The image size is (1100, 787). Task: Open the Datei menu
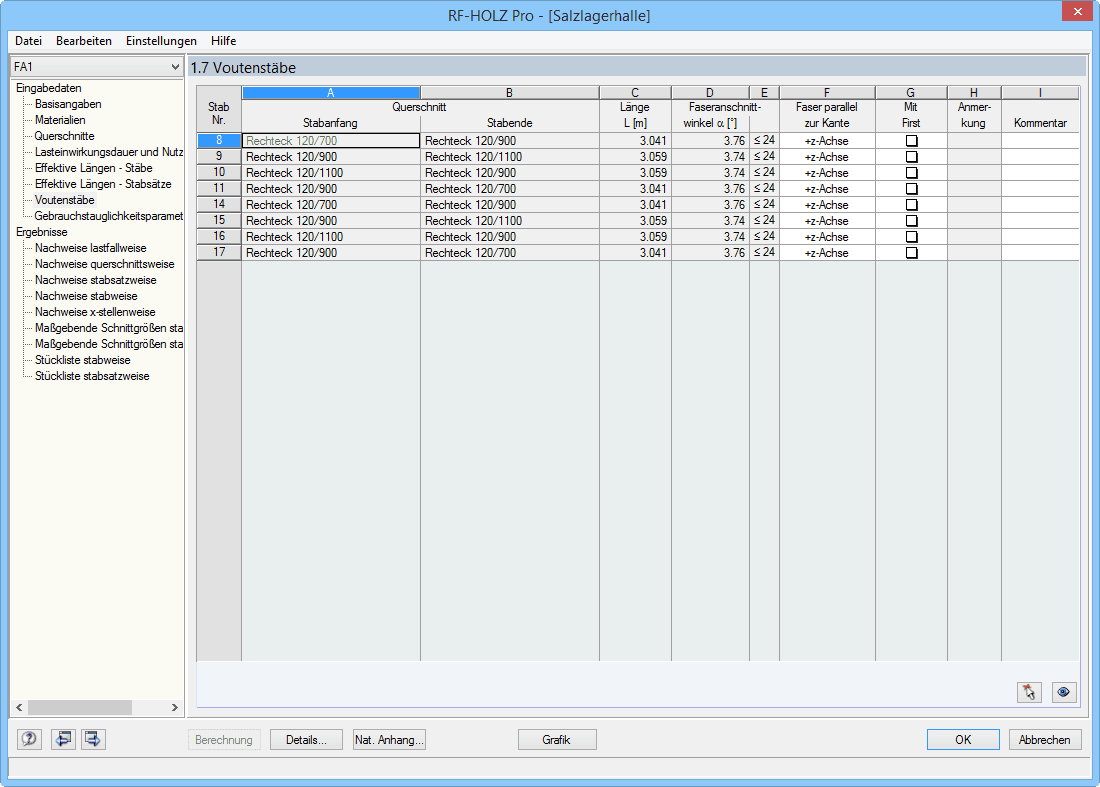pos(29,41)
